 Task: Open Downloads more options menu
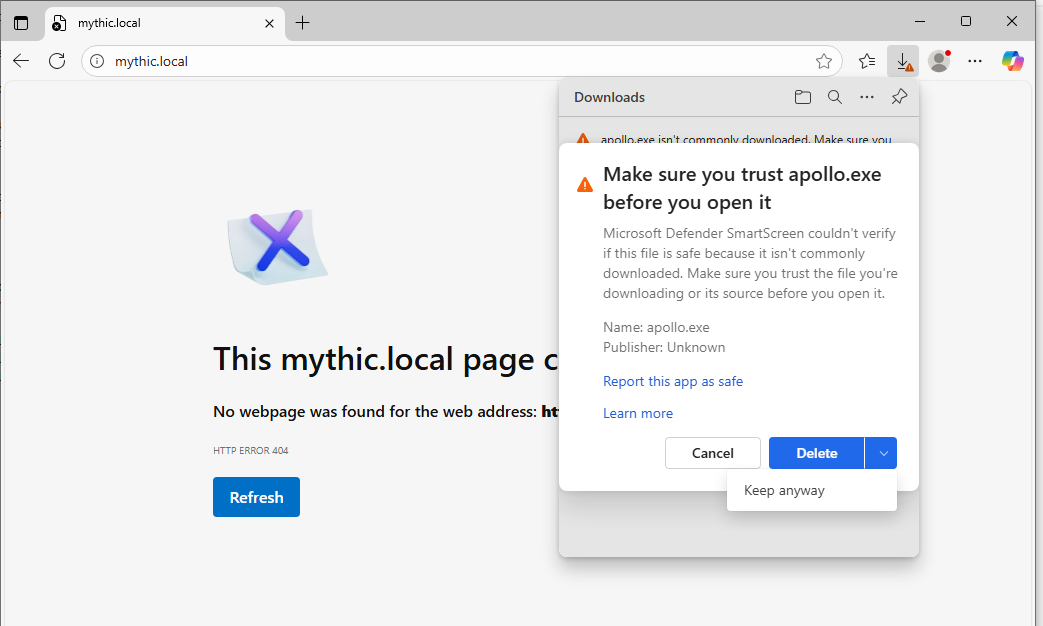pos(867,97)
